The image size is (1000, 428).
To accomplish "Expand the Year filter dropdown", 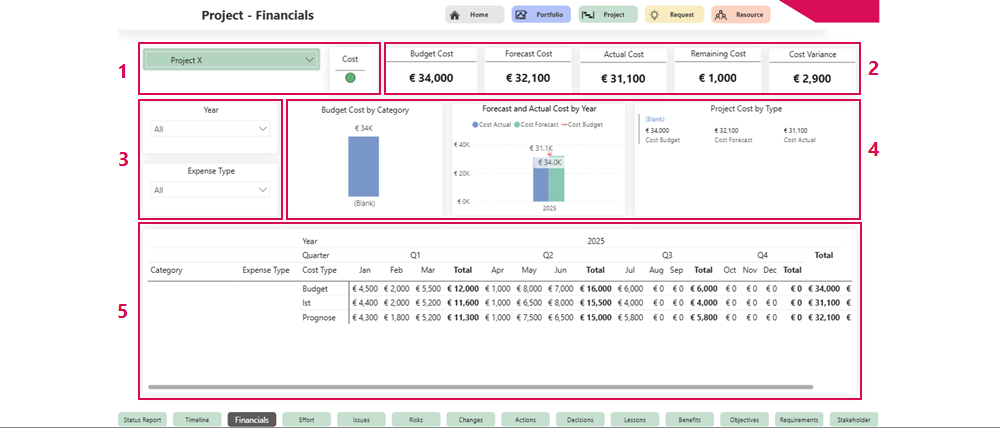I will click(210, 129).
